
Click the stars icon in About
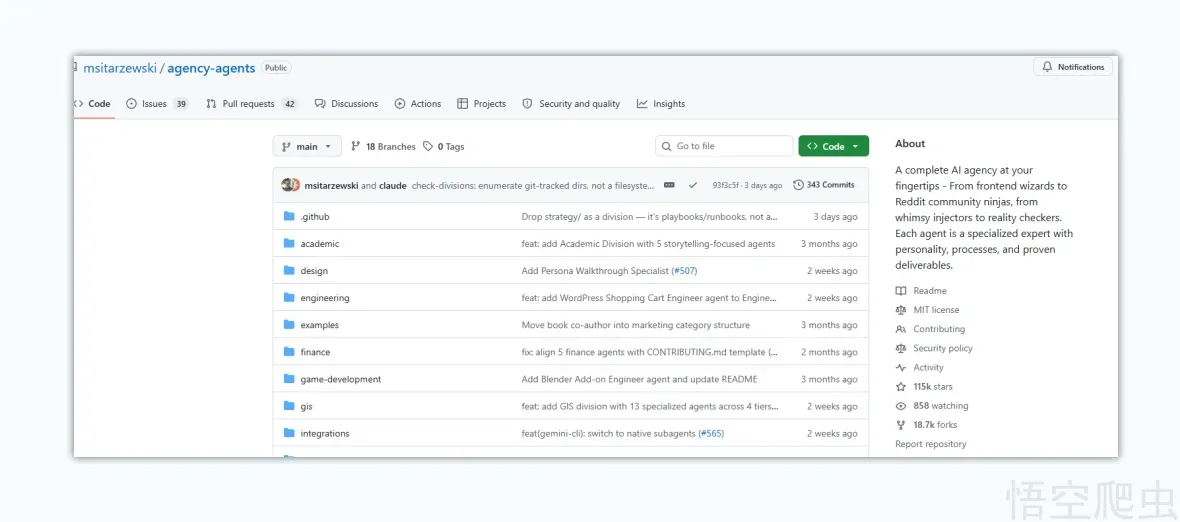(x=901, y=387)
